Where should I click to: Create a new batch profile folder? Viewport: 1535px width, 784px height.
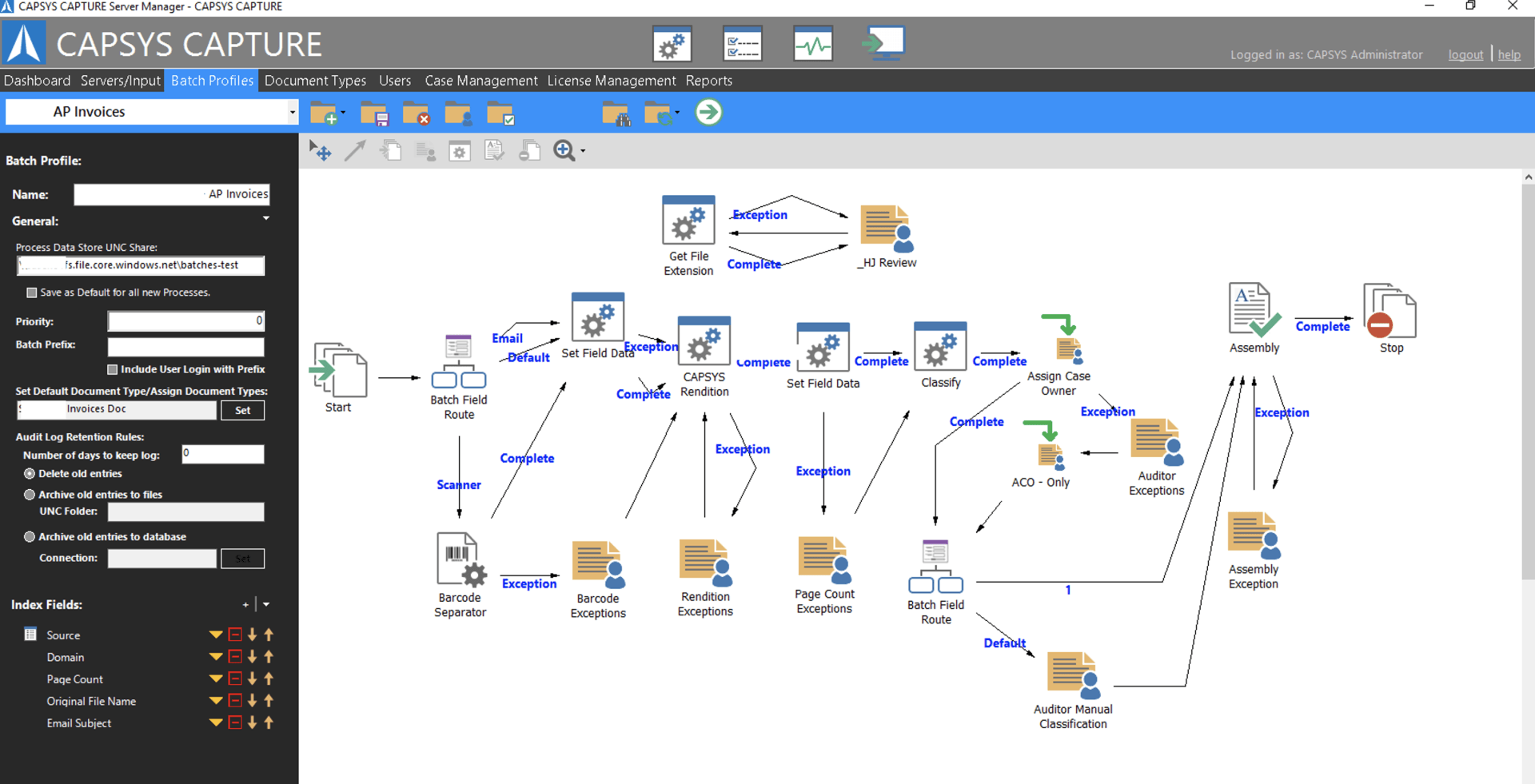coord(324,113)
